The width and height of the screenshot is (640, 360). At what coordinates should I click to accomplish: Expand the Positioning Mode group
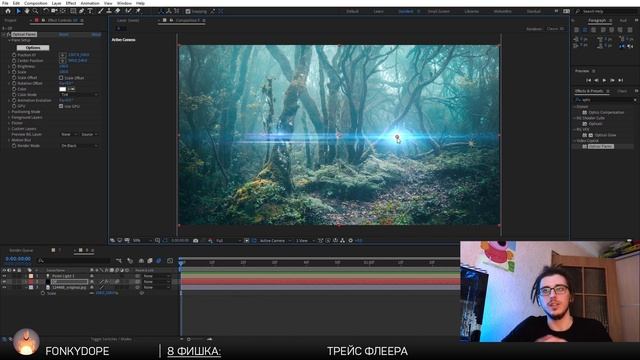tap(9, 111)
